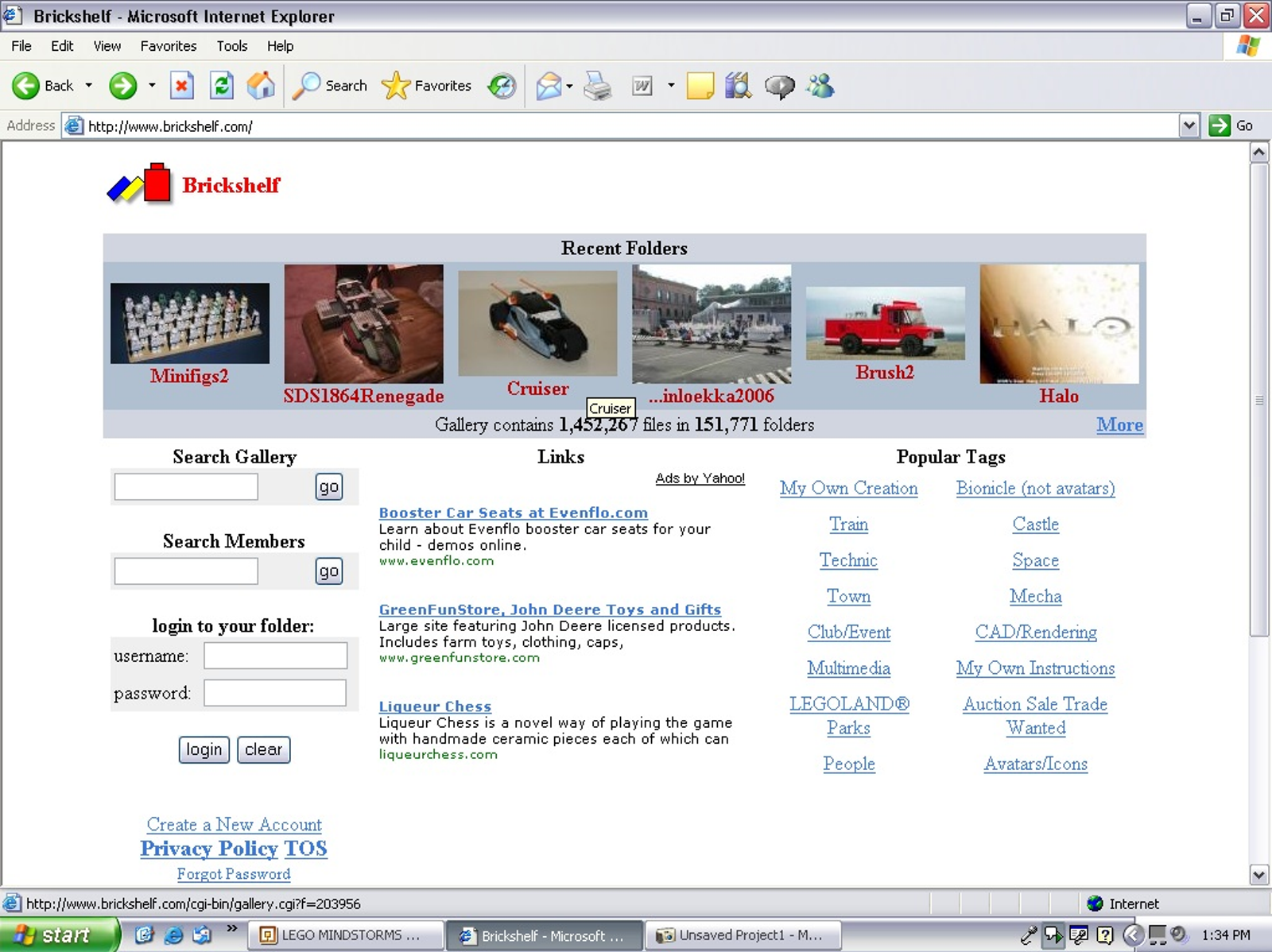Open More recent folders link
This screenshot has width=1272, height=952.
tap(1120, 425)
